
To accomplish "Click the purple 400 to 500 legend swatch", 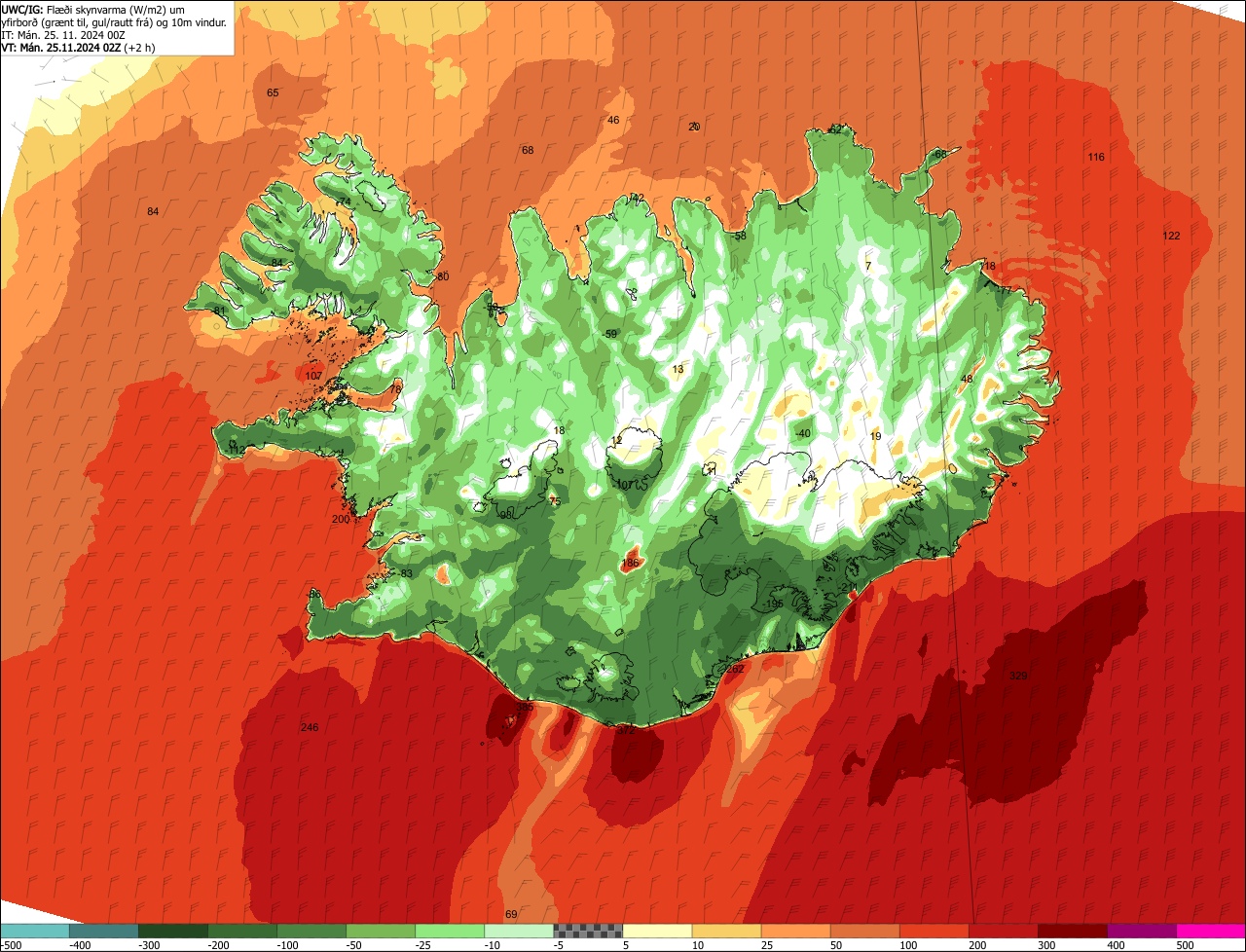I will point(1140,931).
